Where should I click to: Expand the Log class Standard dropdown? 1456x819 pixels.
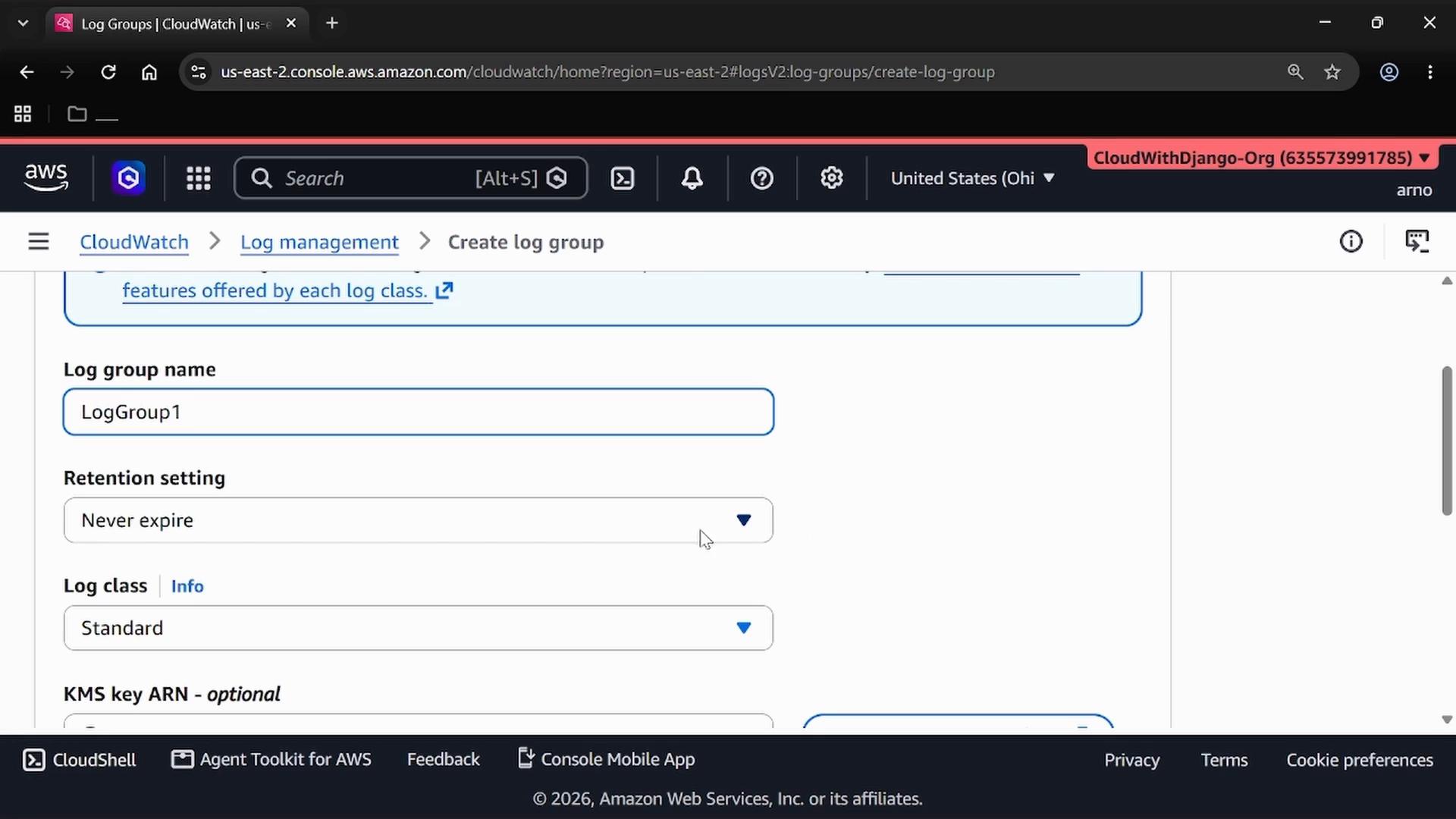coord(419,628)
